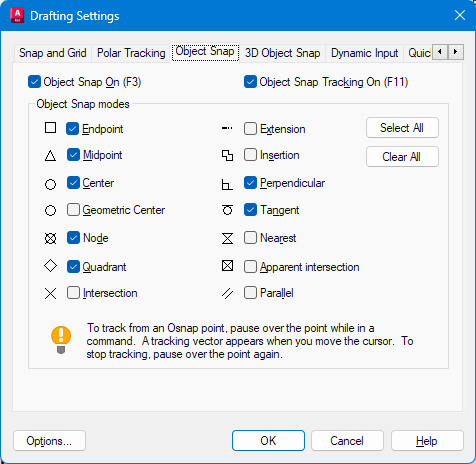Click the Center circle snap marker icon

point(50,184)
